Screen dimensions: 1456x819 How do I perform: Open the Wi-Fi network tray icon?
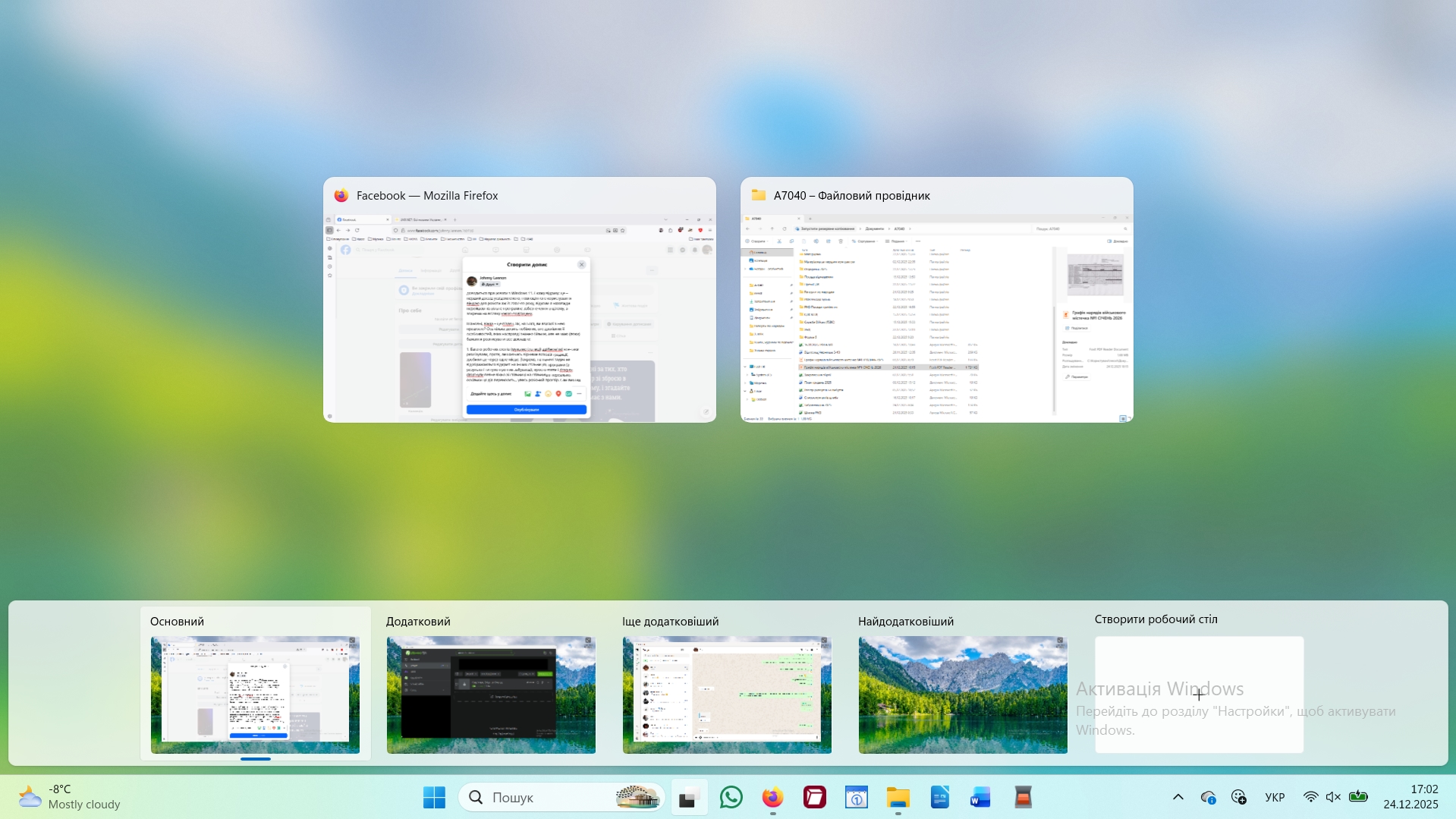click(1310, 797)
